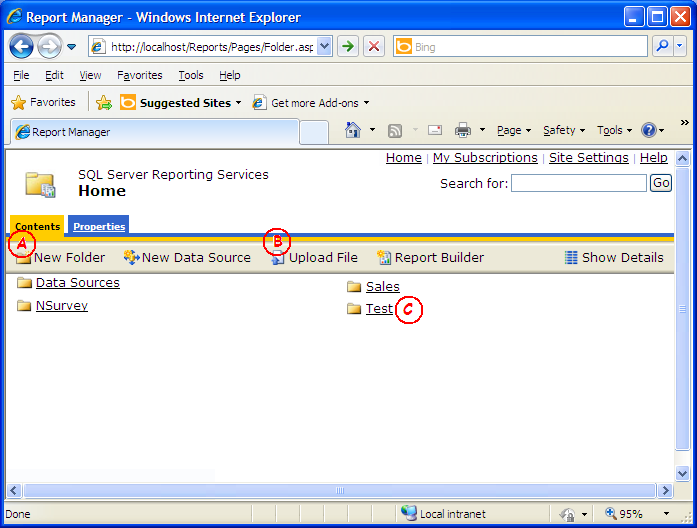Open Site Settings link
697x528 pixels.
tap(589, 157)
